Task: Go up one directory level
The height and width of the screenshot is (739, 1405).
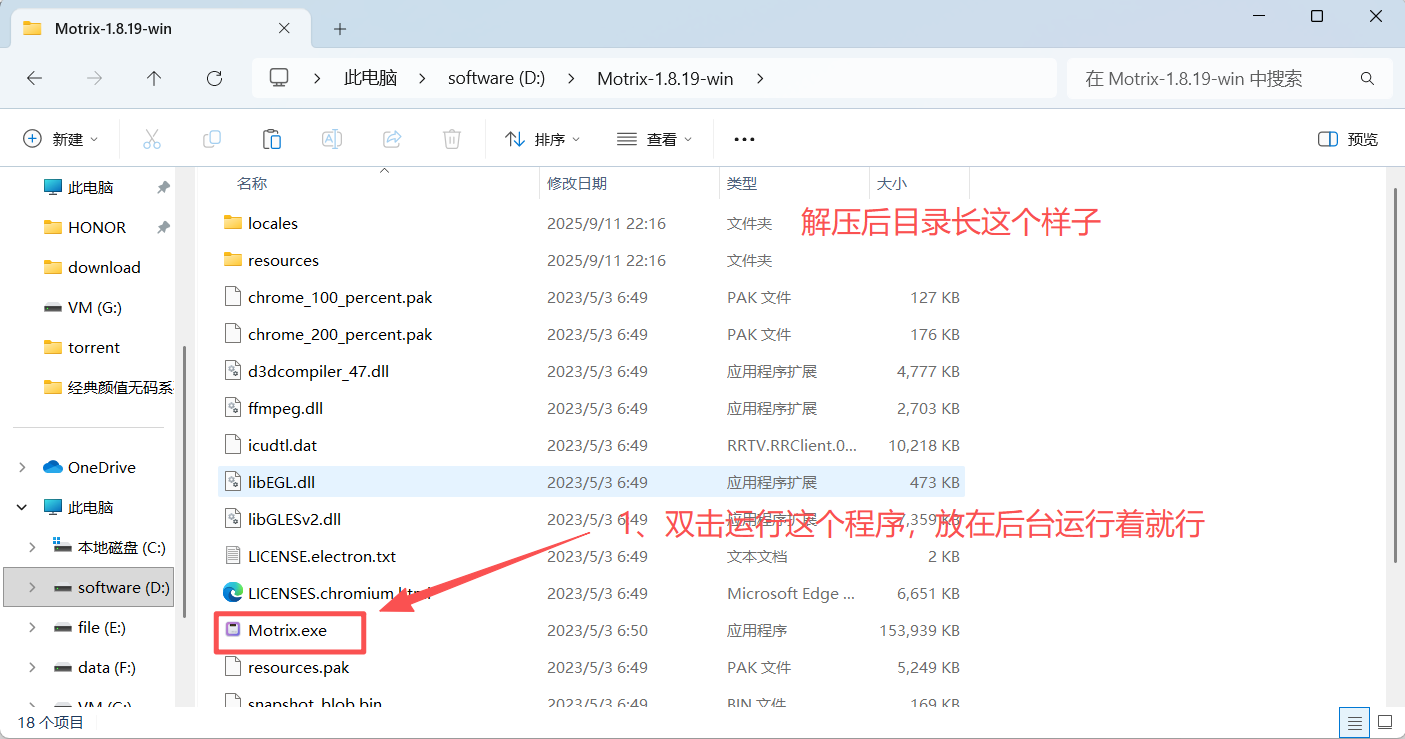Action: tap(154, 78)
